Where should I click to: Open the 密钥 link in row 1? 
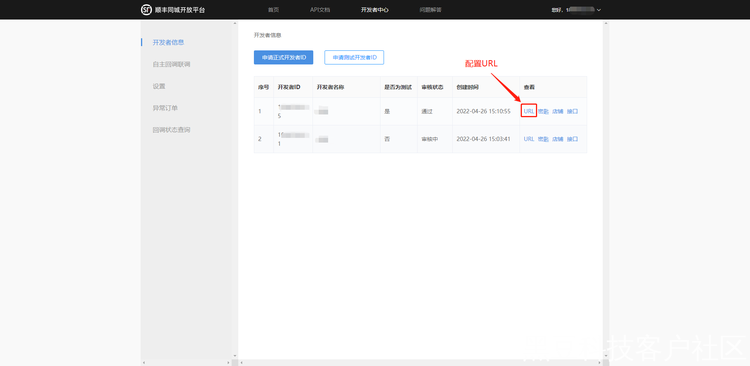pos(543,111)
